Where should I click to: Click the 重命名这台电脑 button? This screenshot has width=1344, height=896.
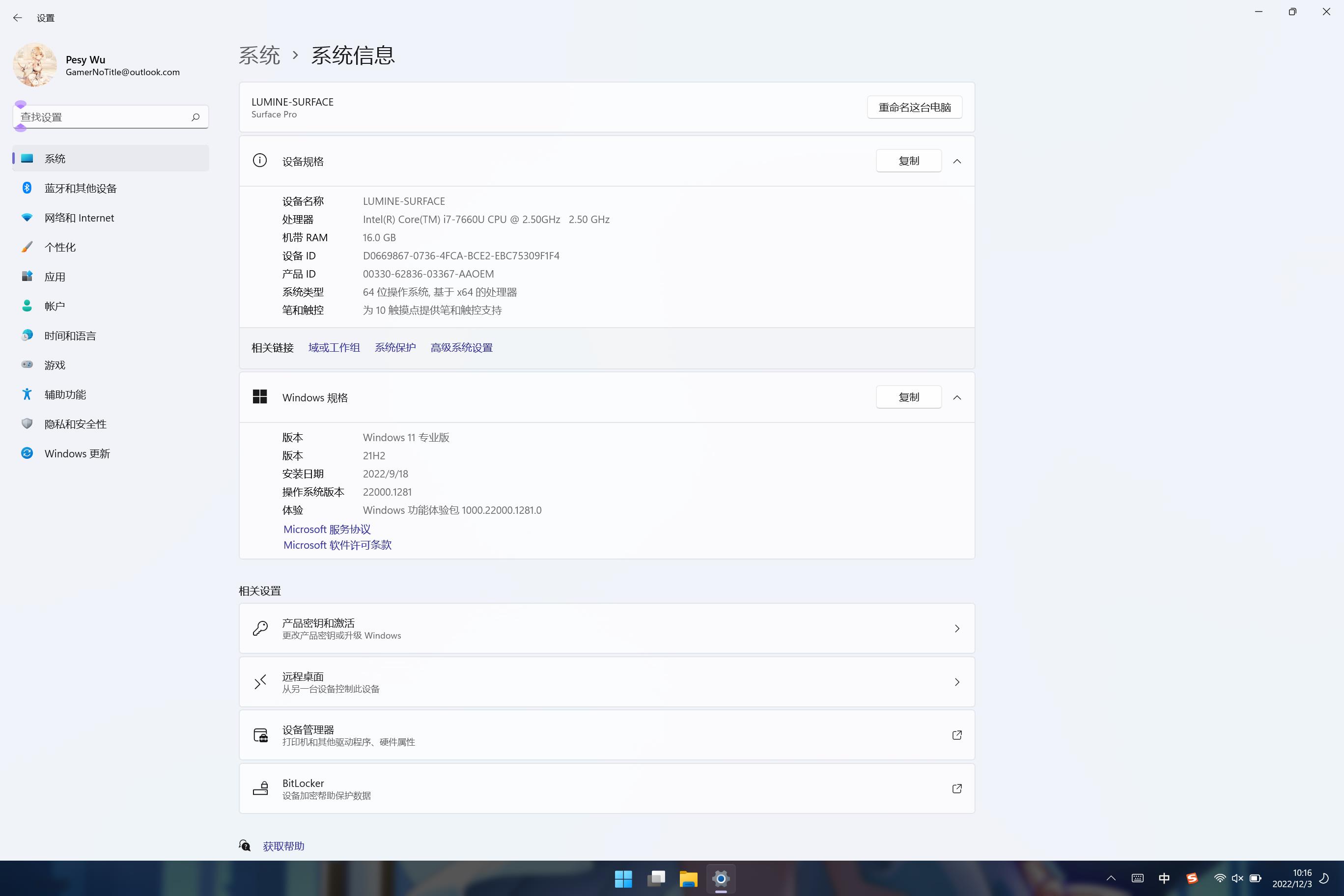click(914, 107)
